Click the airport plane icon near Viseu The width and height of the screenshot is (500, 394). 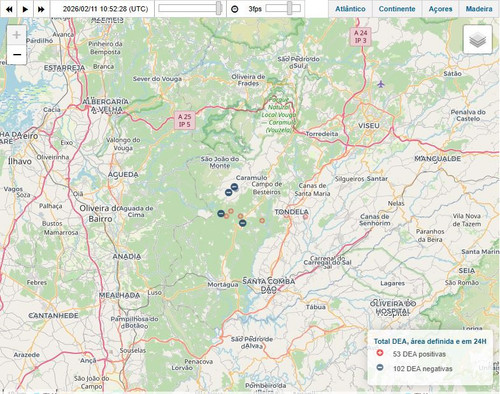381,84
